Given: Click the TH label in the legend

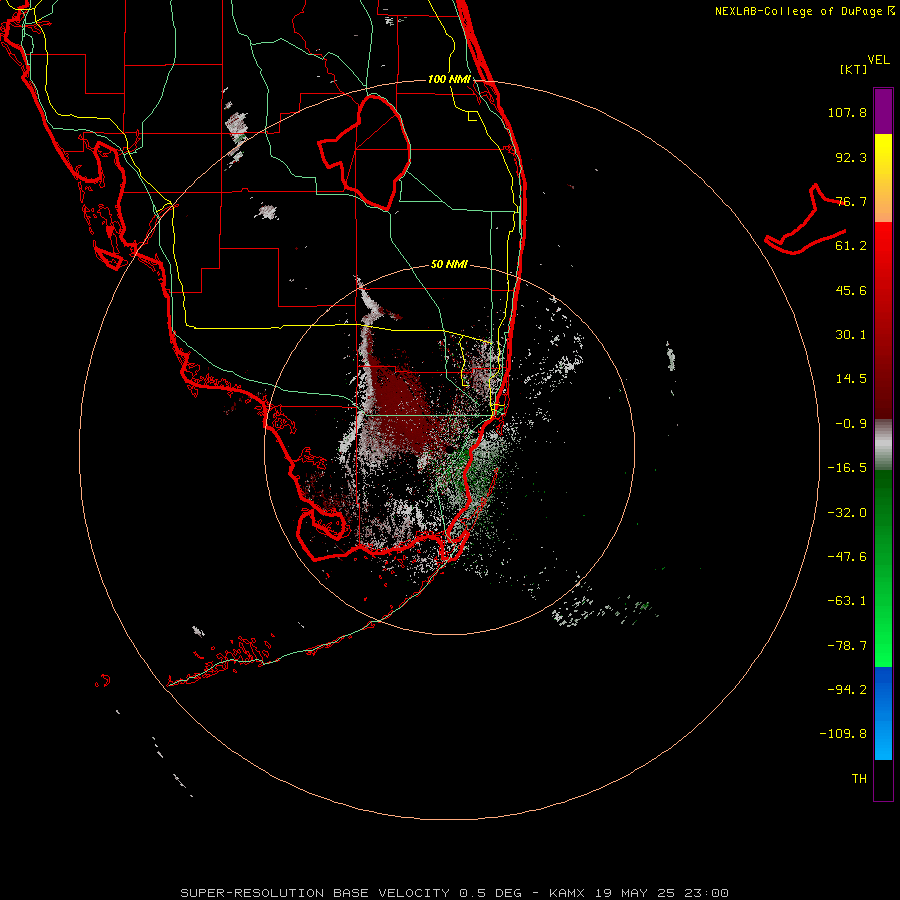Looking at the screenshot, I should (859, 779).
